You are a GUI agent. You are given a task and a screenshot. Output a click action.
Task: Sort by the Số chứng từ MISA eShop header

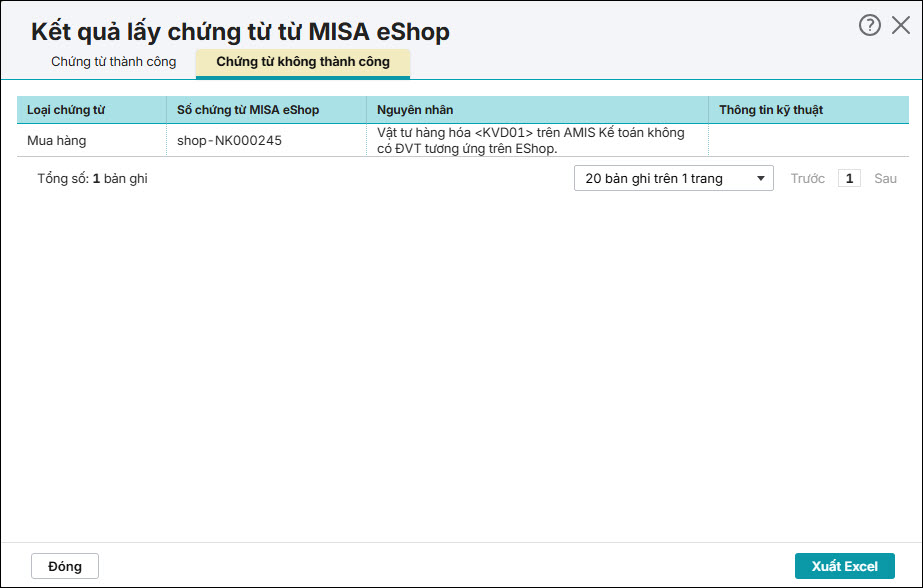(x=248, y=109)
